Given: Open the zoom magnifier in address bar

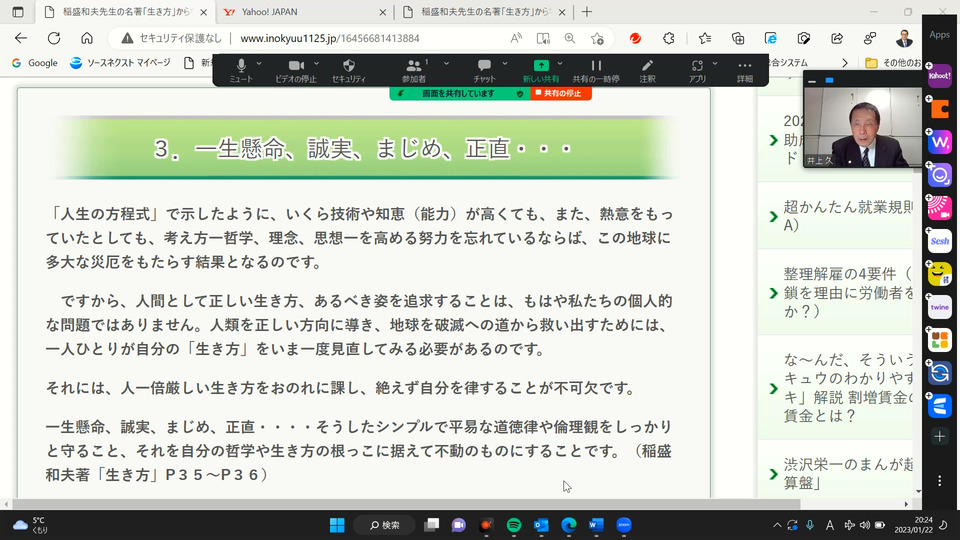Looking at the screenshot, I should pyautogui.click(x=570, y=38).
